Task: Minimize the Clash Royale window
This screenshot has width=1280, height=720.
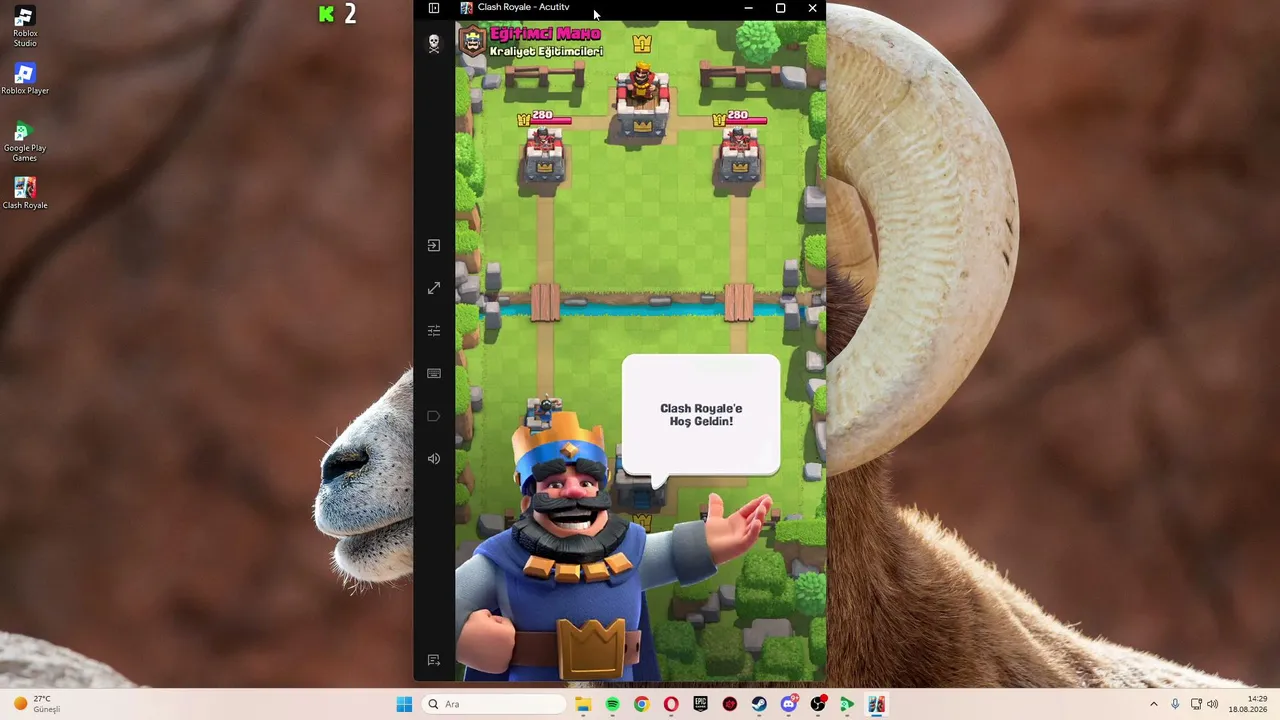Action: click(748, 8)
